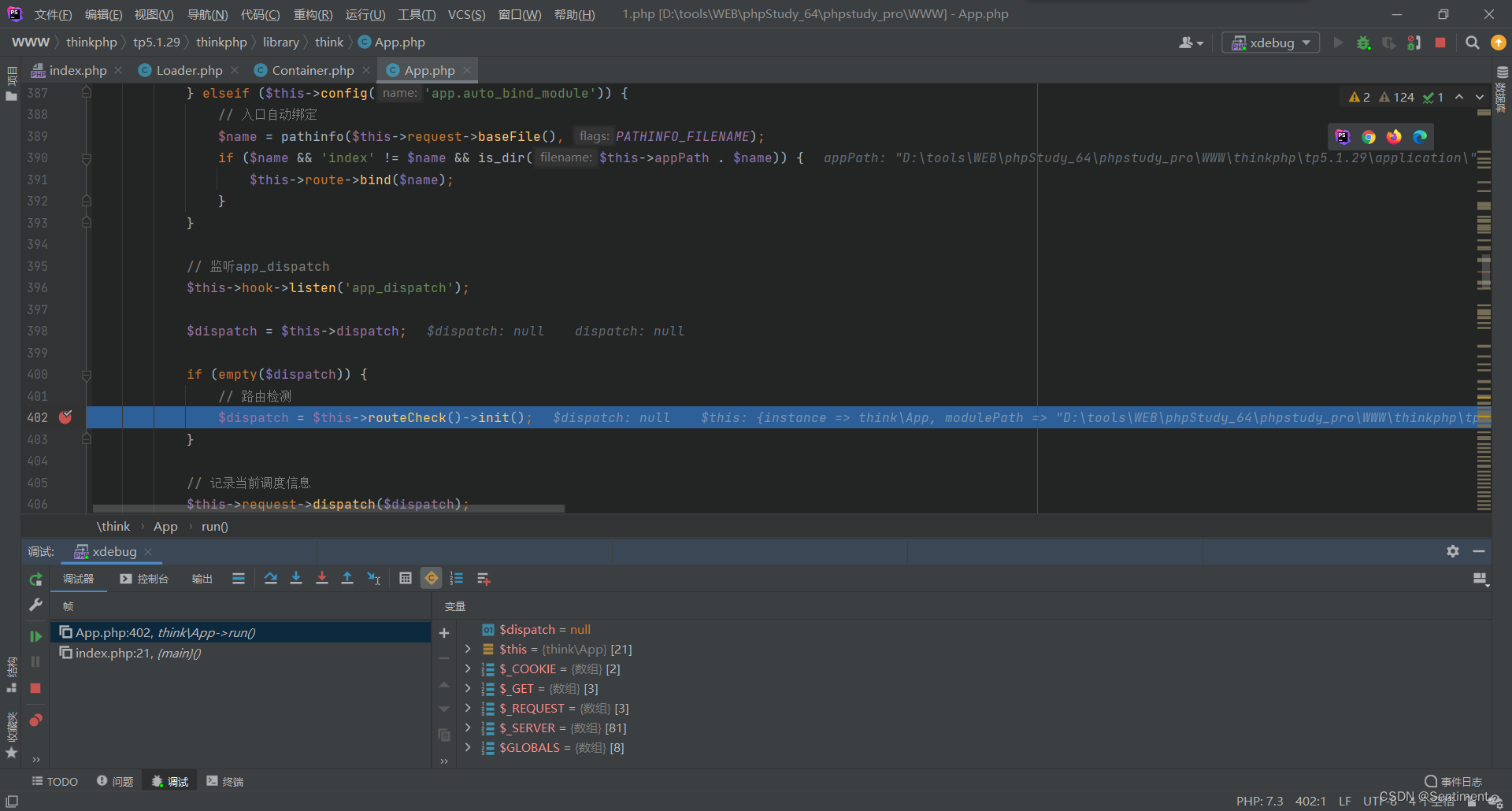Collapse code fold at line 400
Viewport: 1512px width, 811px height.
point(87,375)
